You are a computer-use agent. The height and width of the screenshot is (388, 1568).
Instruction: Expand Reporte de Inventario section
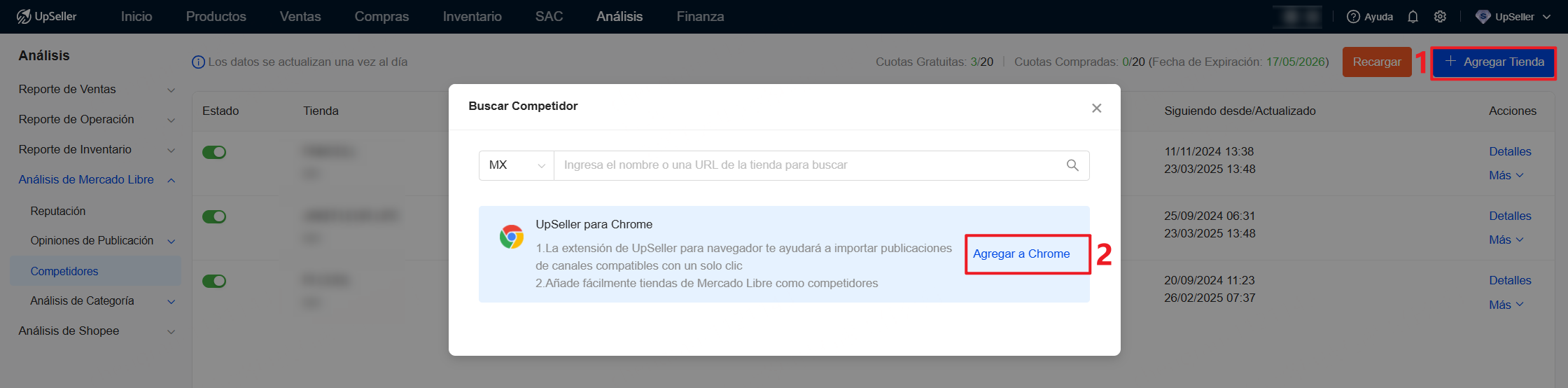click(x=171, y=151)
